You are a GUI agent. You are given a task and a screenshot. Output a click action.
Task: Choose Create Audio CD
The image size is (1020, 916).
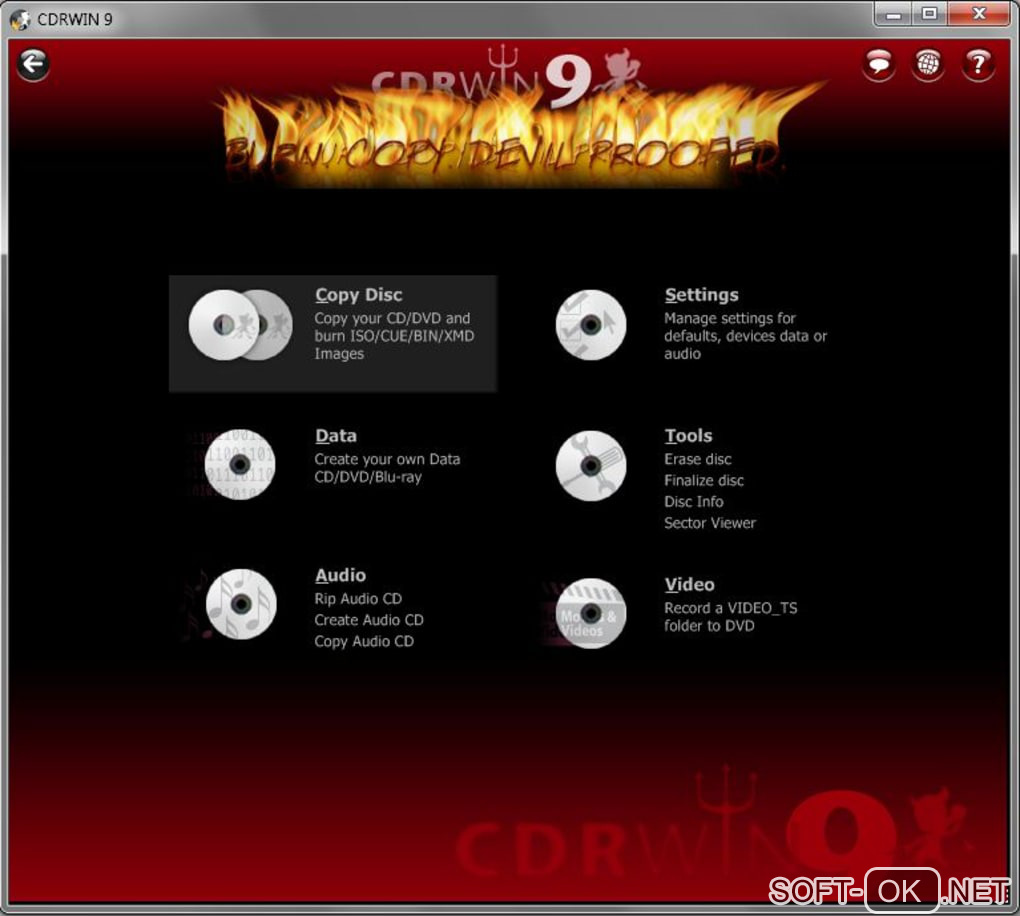click(369, 620)
